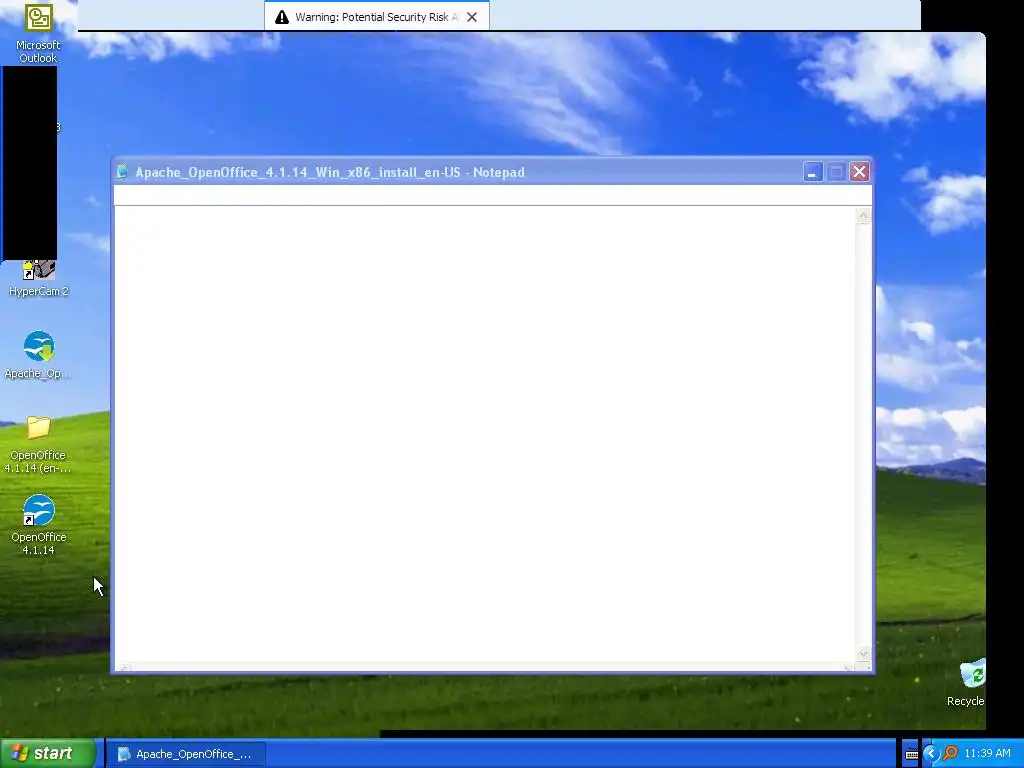Image resolution: width=1024 pixels, height=768 pixels.
Task: Click the magnifier search tray icon
Action: [x=950, y=754]
